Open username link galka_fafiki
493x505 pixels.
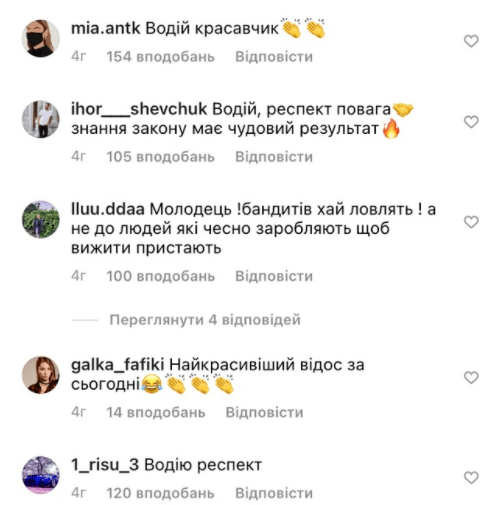pyautogui.click(x=118, y=365)
